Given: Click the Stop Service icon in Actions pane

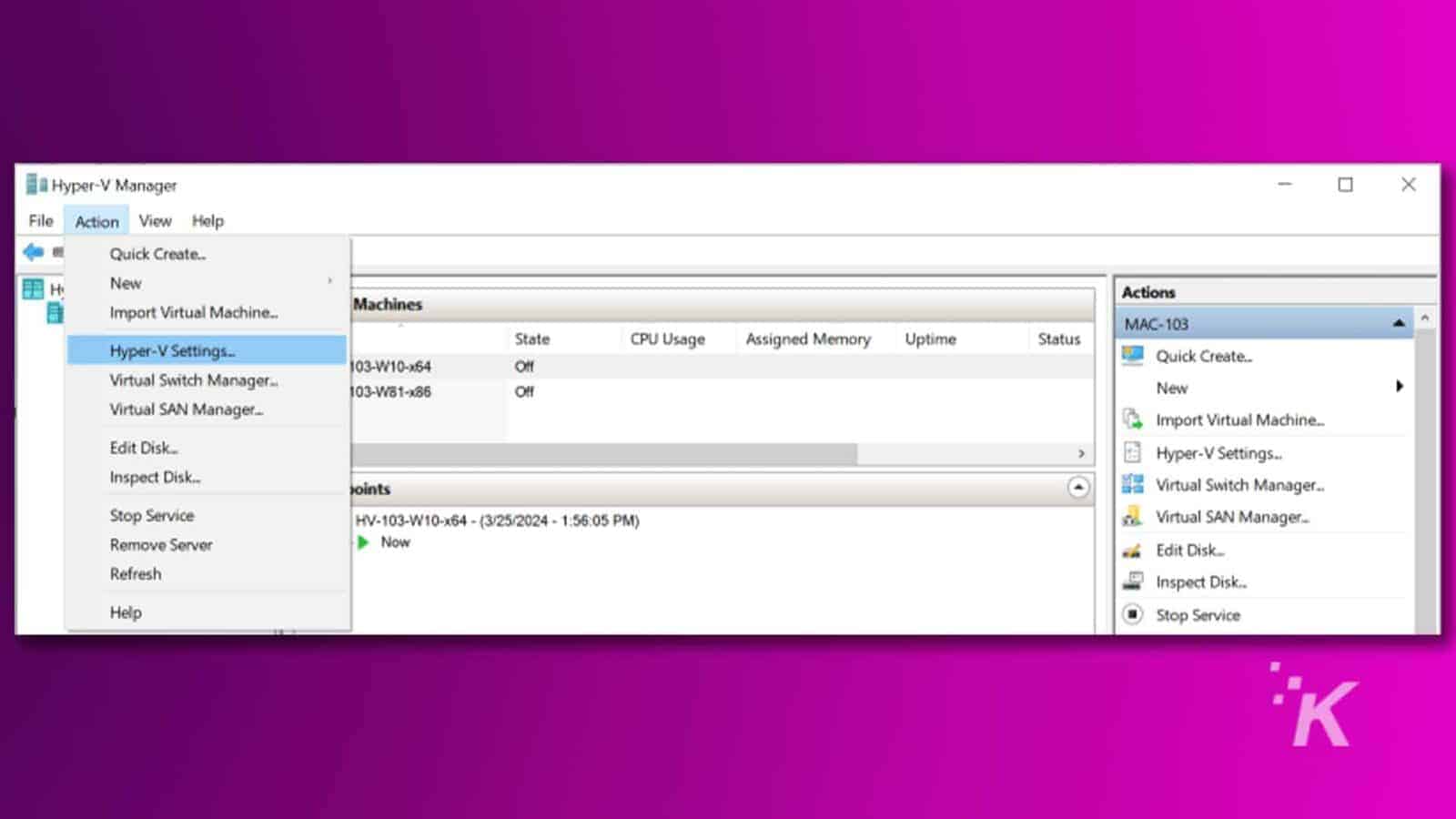Looking at the screenshot, I should click(x=1133, y=614).
